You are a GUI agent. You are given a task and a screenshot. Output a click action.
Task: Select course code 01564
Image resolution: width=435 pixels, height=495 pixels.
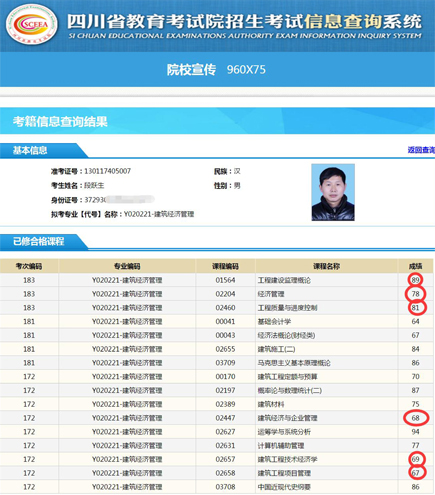coord(225,280)
